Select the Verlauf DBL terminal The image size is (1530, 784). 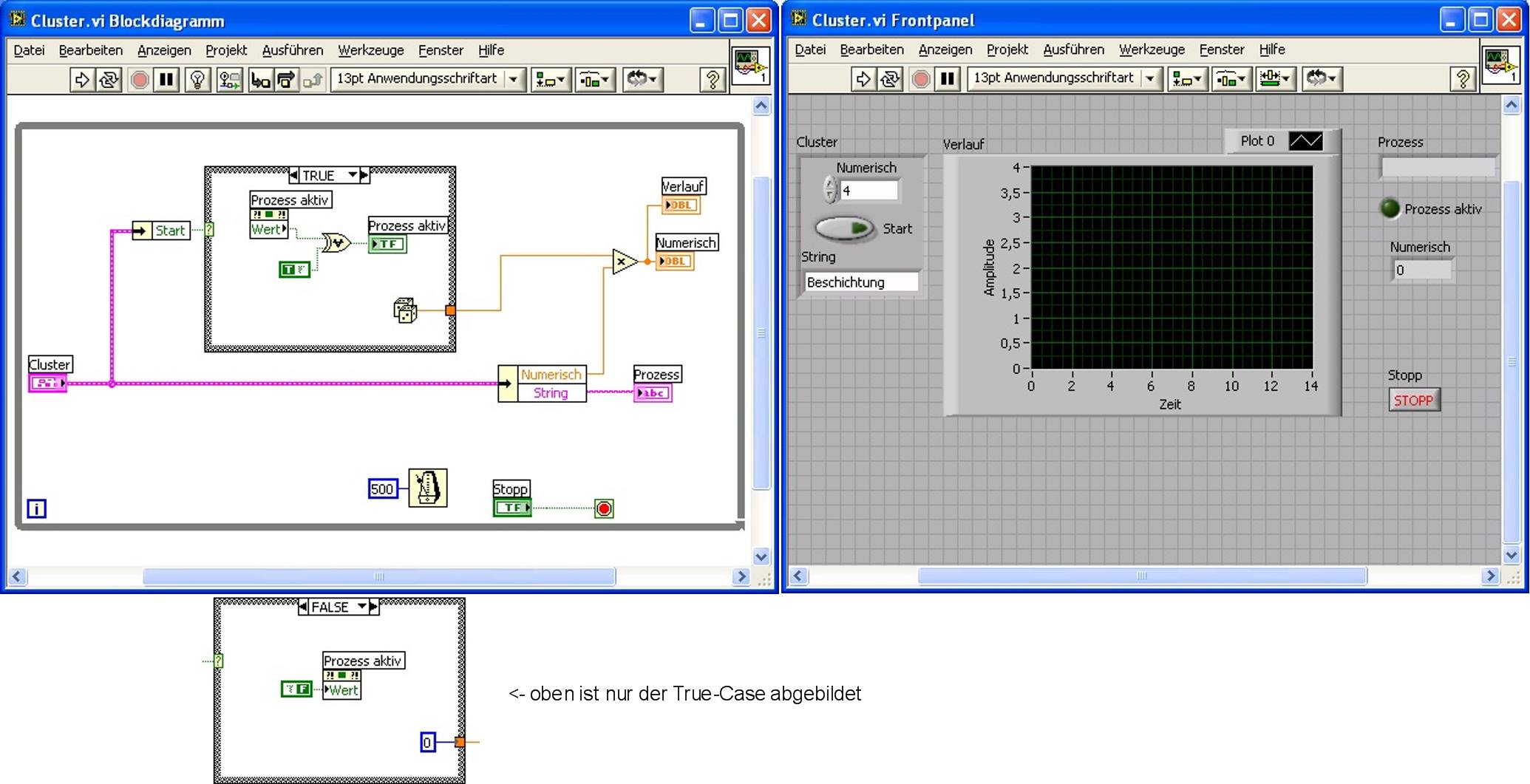coord(680,205)
